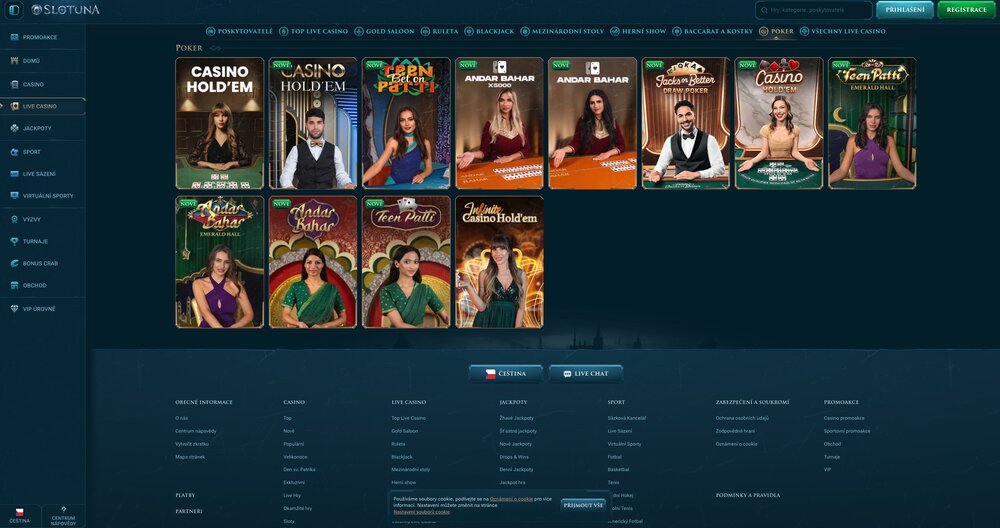Open the Andar Bahar X5000 game

tap(499, 123)
